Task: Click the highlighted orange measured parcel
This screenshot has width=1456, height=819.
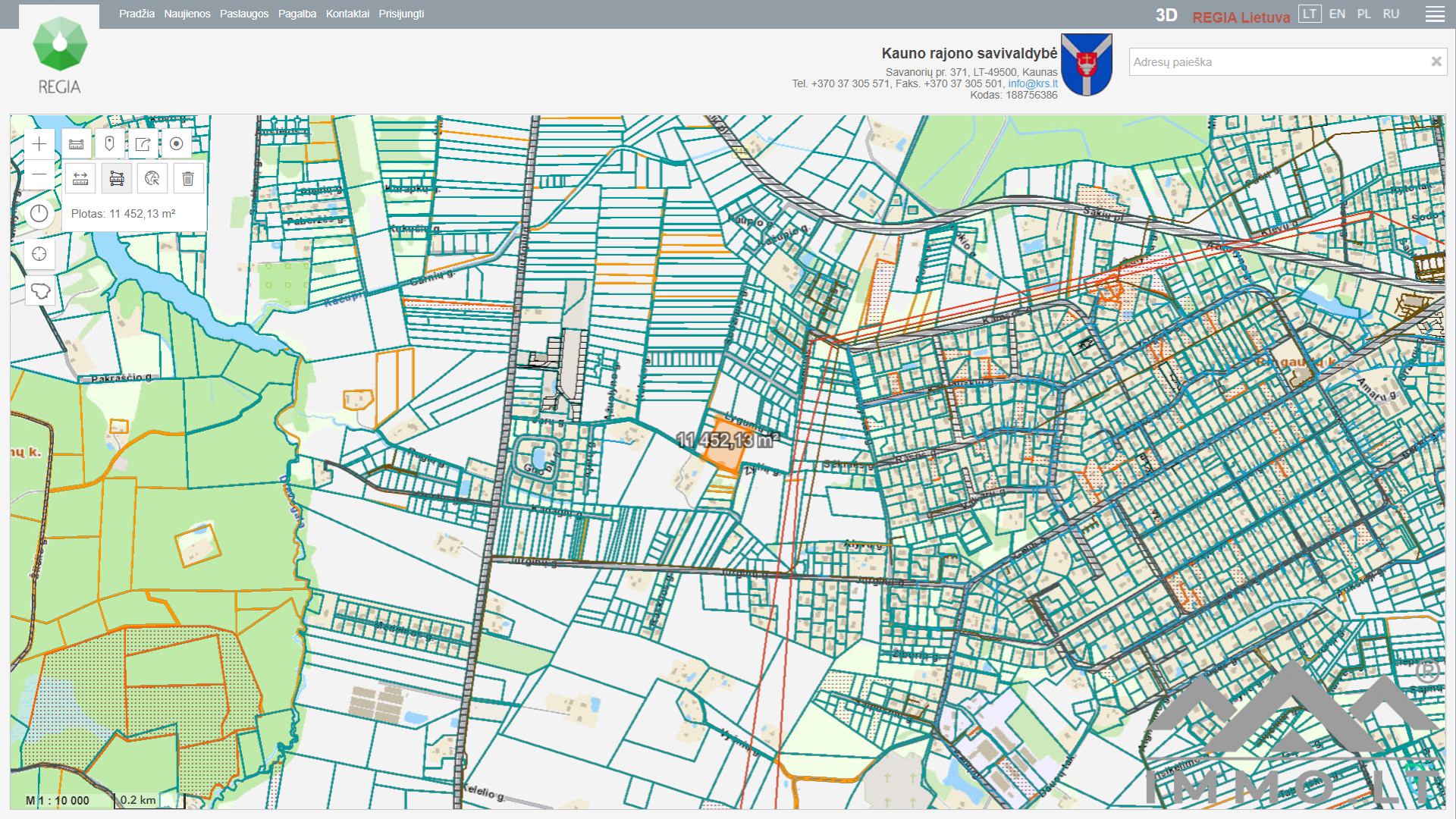Action: click(725, 457)
